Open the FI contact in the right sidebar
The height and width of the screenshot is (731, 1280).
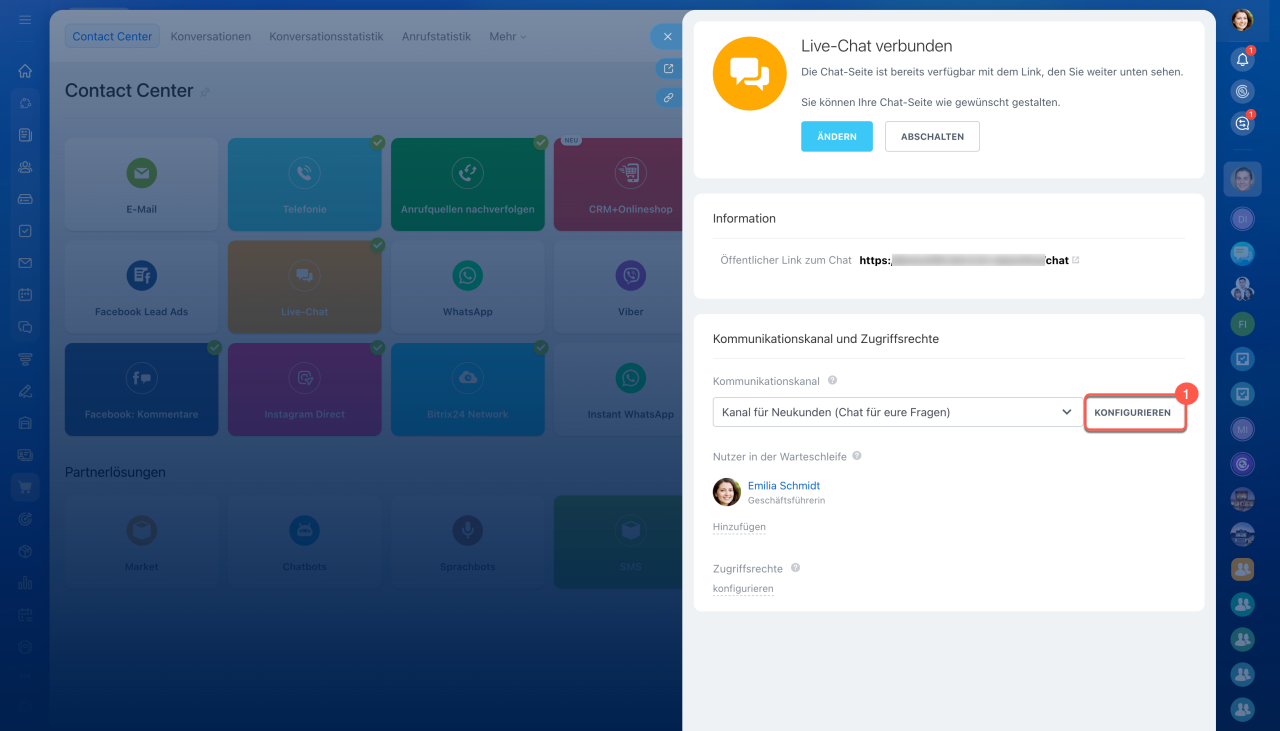click(1242, 325)
